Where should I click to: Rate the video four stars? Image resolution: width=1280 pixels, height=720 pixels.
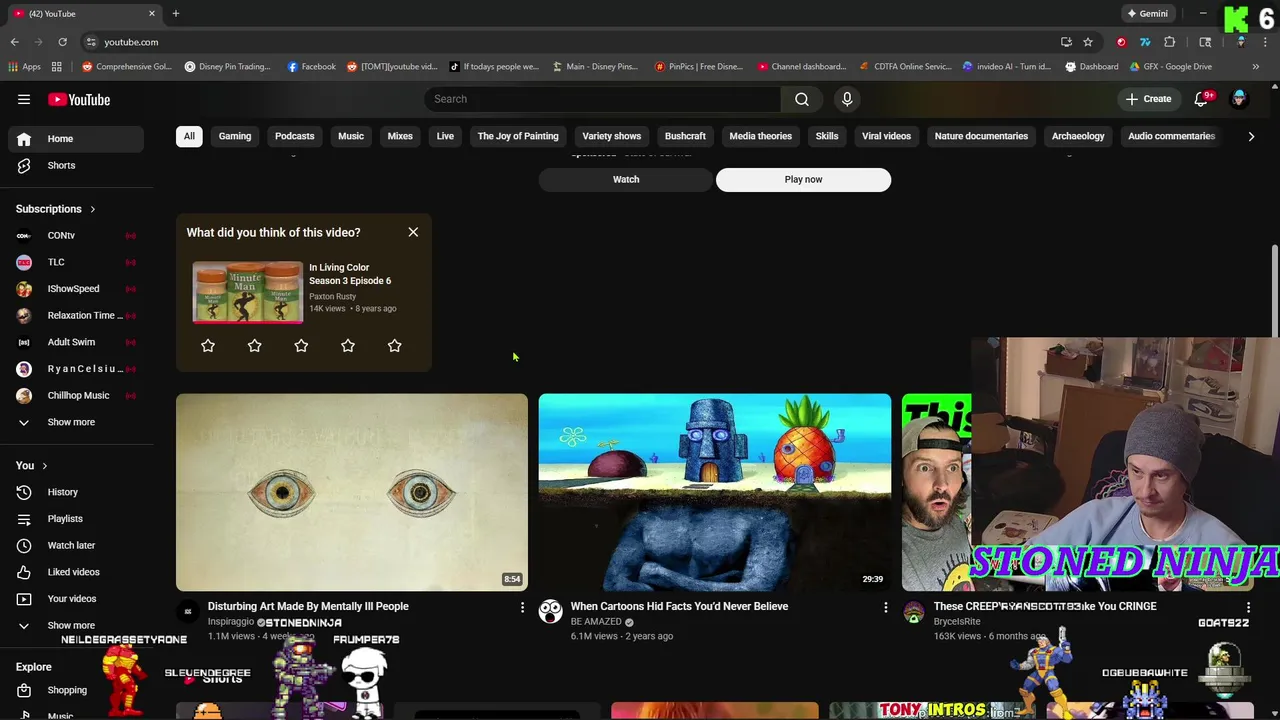(348, 346)
